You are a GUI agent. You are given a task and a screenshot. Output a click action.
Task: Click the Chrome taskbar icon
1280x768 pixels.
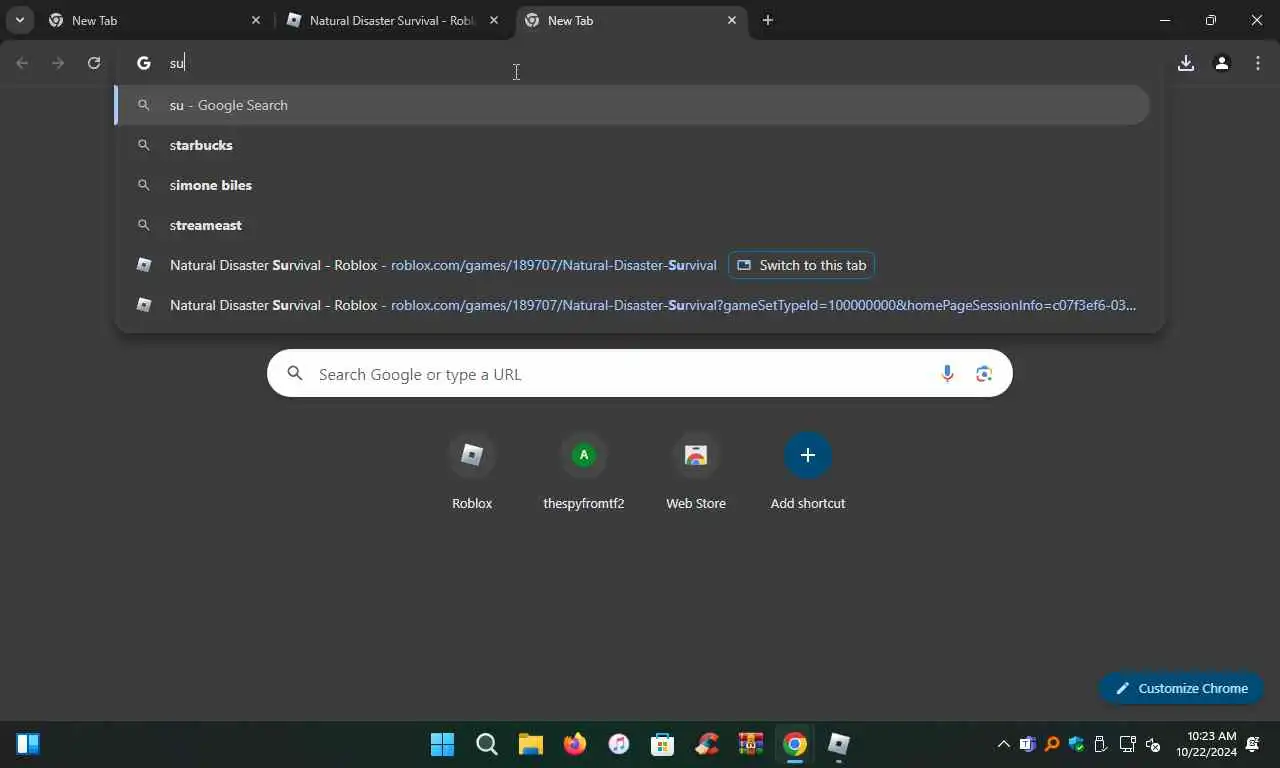[x=795, y=744]
